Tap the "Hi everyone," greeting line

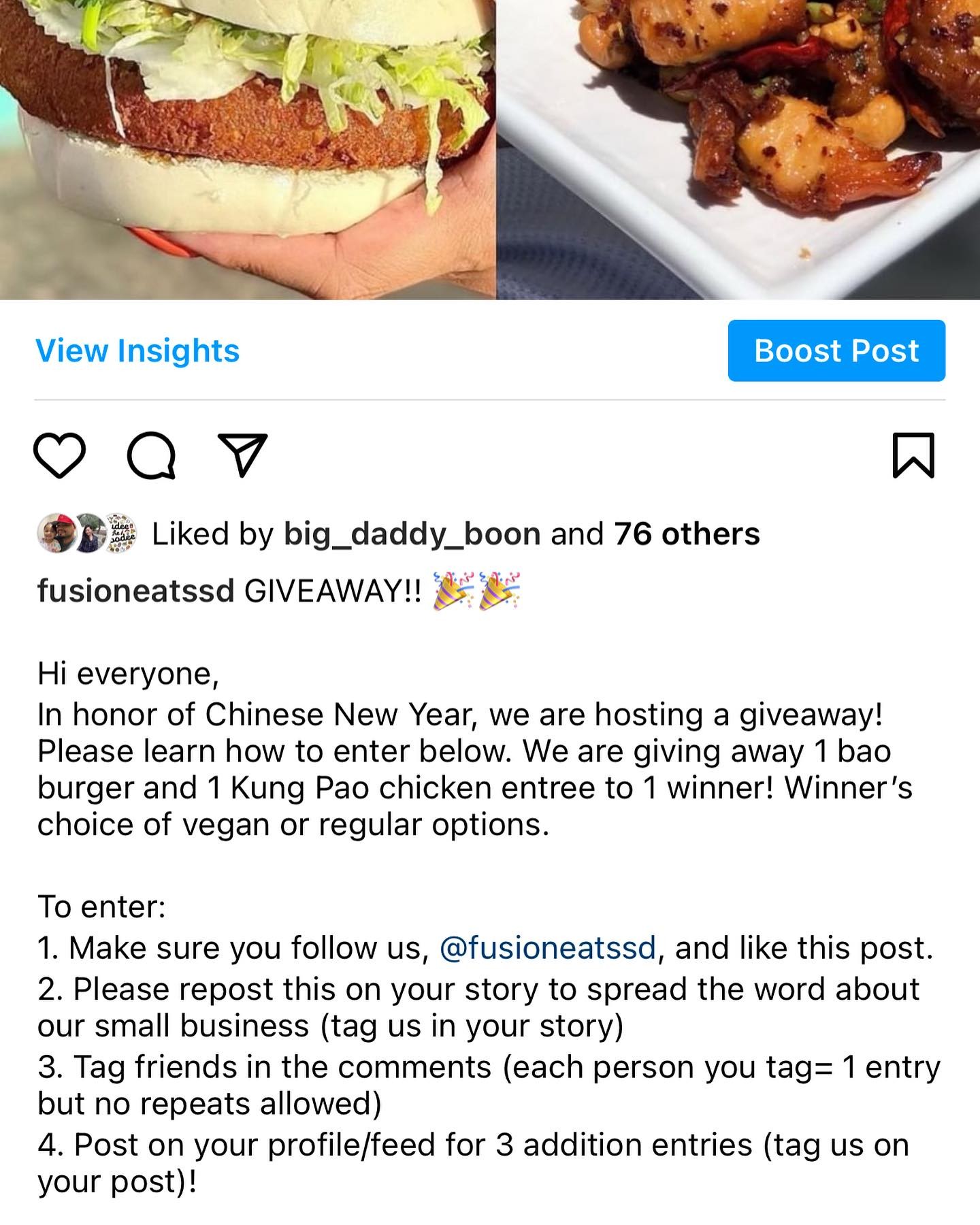[128, 674]
